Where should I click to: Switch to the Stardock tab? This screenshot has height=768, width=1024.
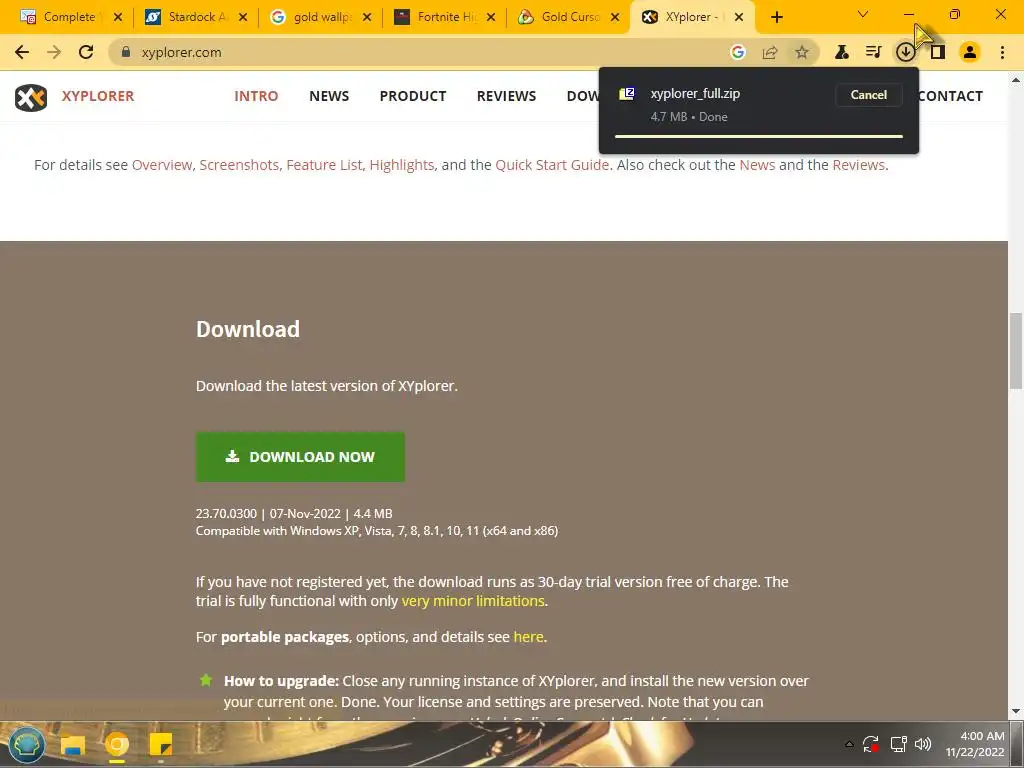(196, 17)
